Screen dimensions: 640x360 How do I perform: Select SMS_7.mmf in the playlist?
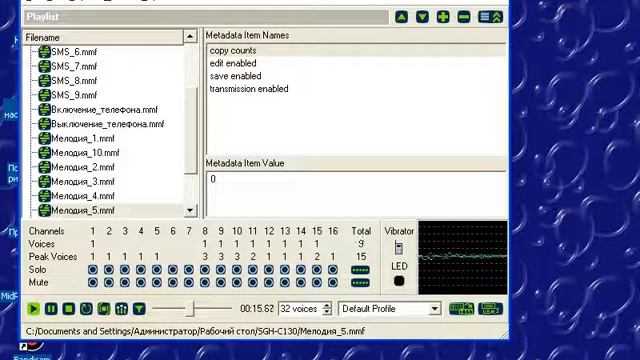pyautogui.click(x=74, y=66)
